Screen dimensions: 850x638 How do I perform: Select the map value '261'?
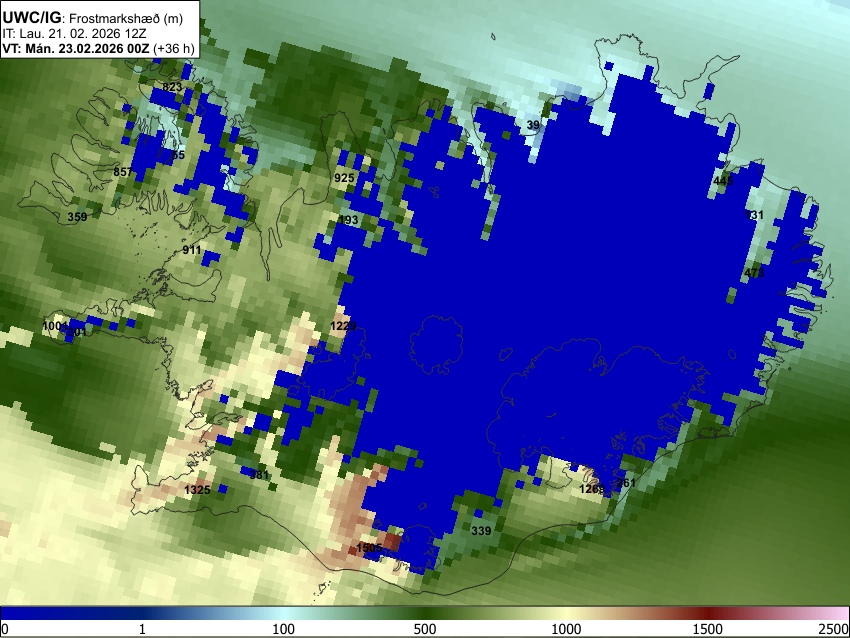click(x=626, y=482)
